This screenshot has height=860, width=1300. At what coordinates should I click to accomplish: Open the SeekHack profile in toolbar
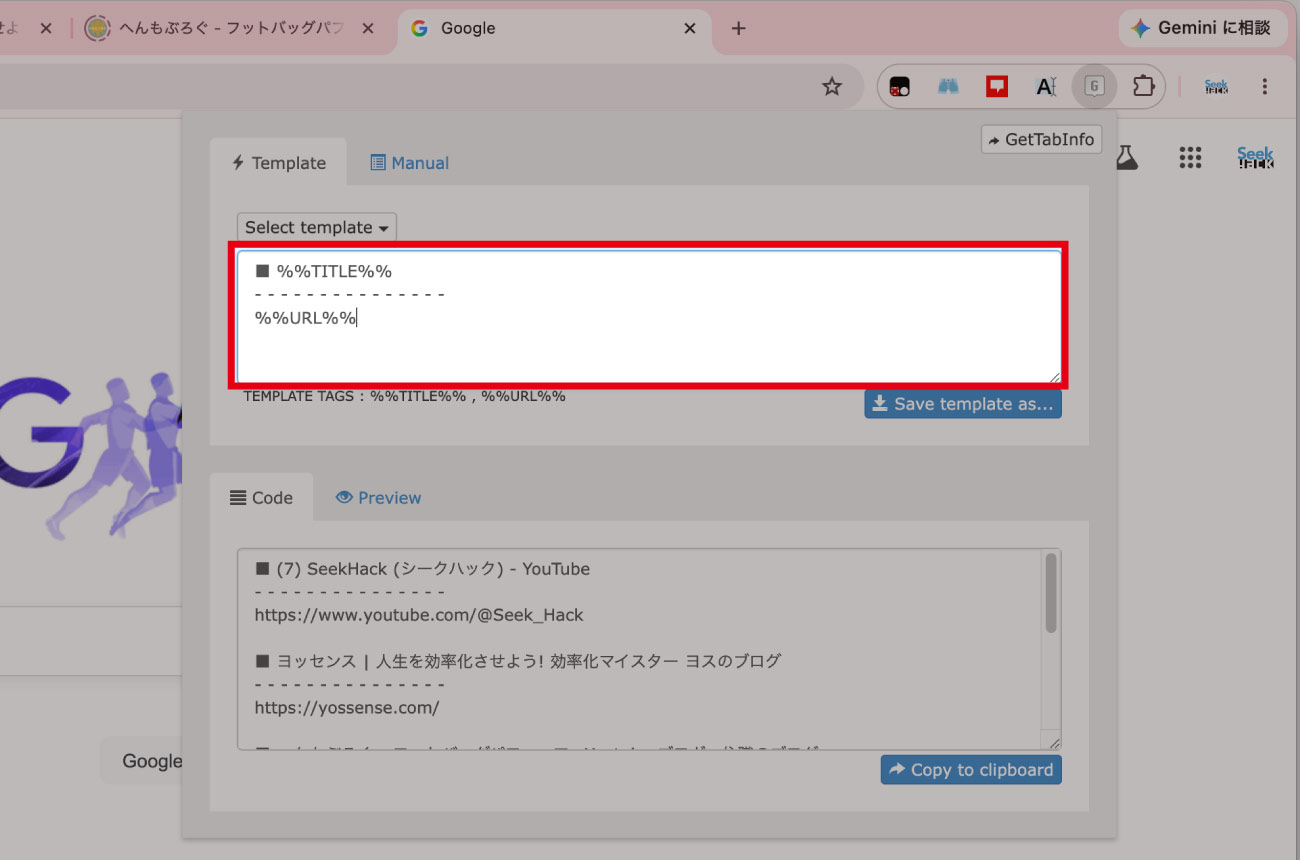[x=1216, y=87]
